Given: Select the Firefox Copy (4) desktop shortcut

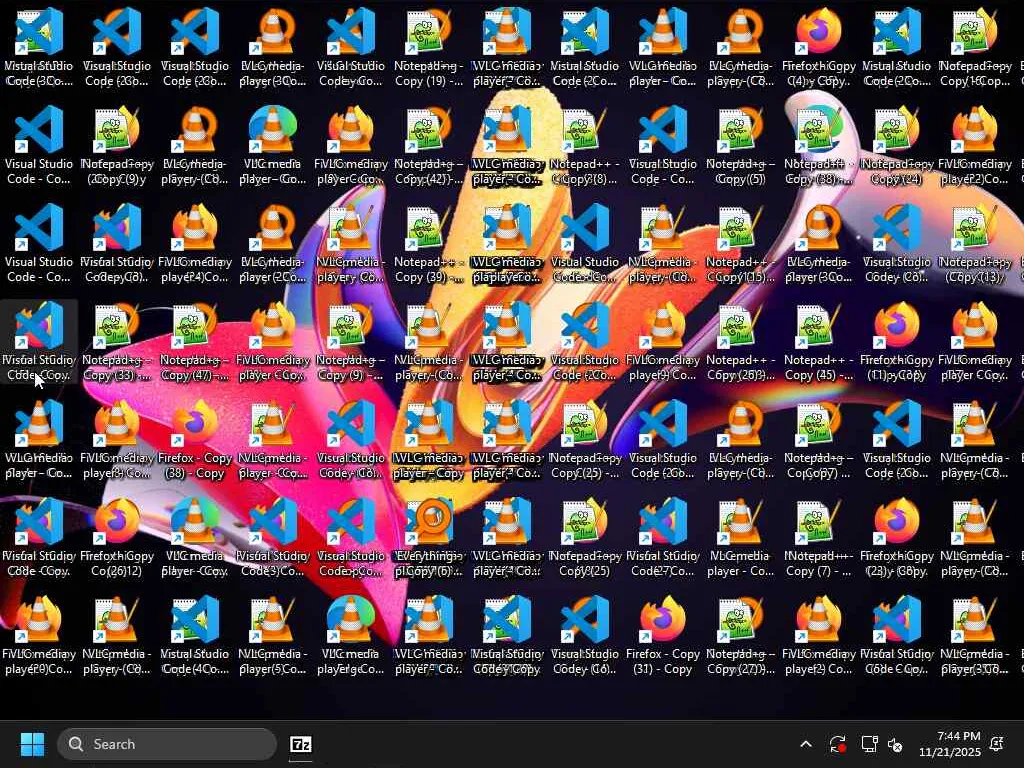Looking at the screenshot, I should click(818, 47).
